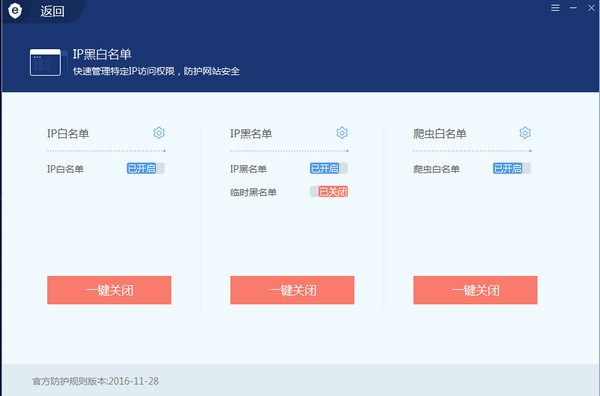Open the hamburger menu icon
Screen dimensions: 600x396
pos(555,8)
